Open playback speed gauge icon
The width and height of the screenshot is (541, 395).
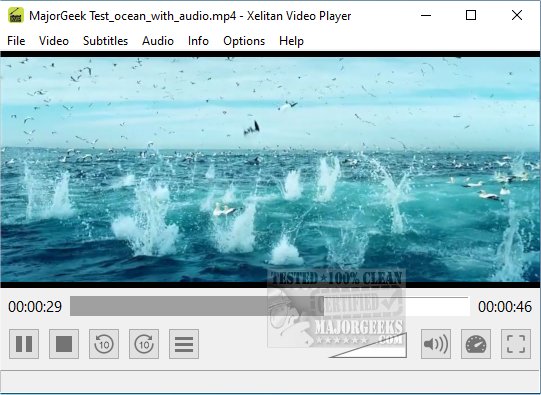tap(476, 344)
